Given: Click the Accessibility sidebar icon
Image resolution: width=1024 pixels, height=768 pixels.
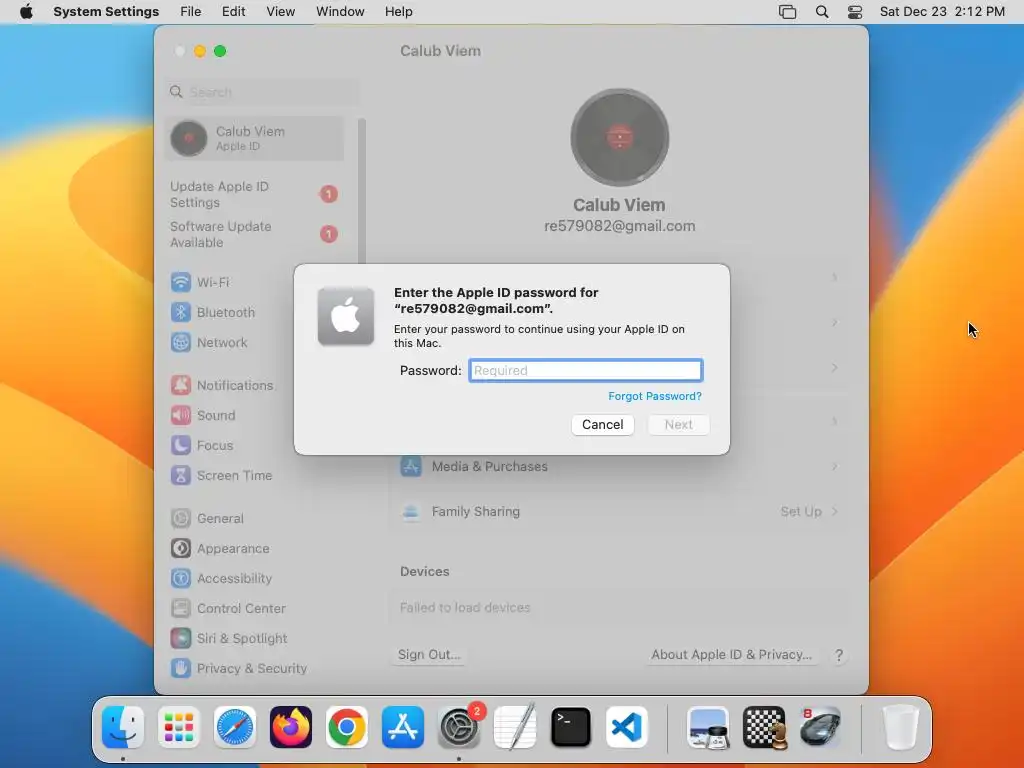Looking at the screenshot, I should tap(181, 579).
